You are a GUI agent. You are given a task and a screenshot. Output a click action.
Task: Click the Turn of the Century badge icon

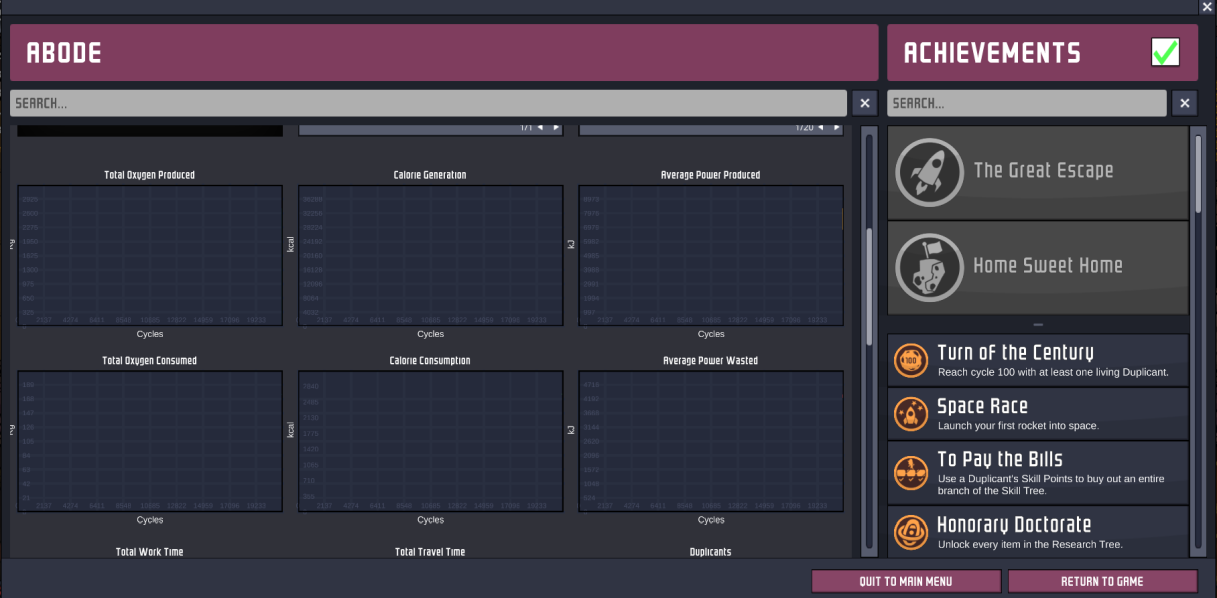coord(911,360)
